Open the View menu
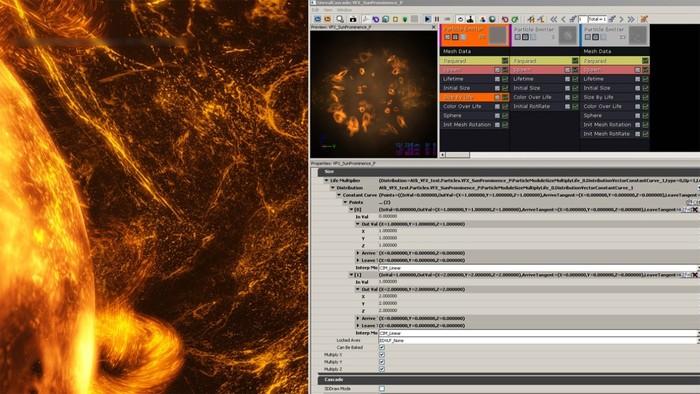 (x=328, y=10)
